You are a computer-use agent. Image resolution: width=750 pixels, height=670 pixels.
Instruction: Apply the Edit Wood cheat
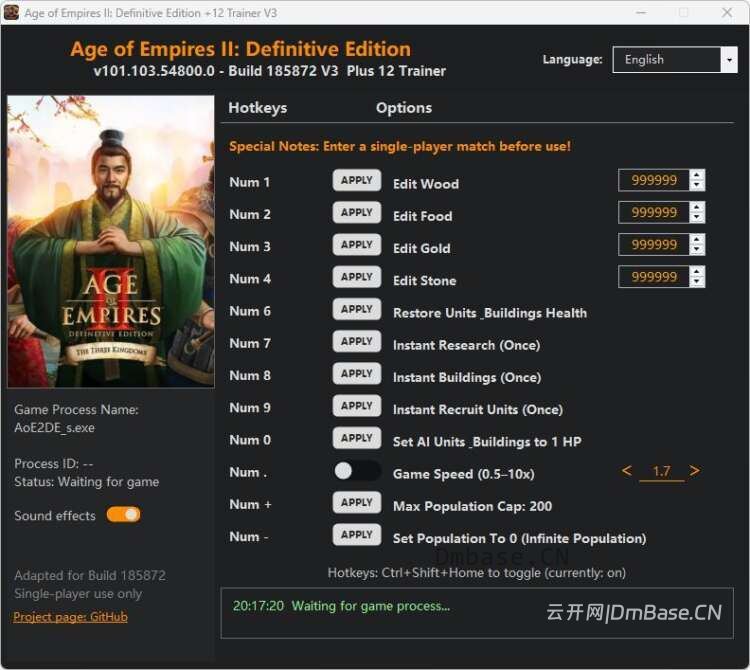(x=357, y=180)
